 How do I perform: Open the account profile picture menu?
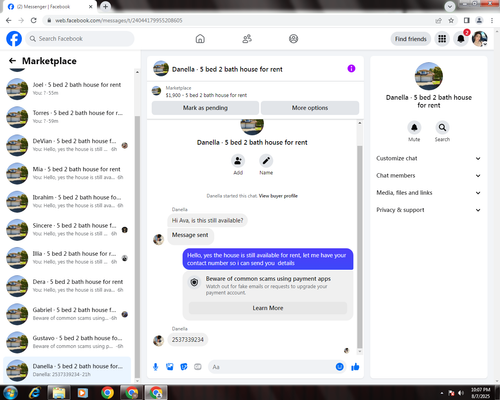(x=479, y=39)
